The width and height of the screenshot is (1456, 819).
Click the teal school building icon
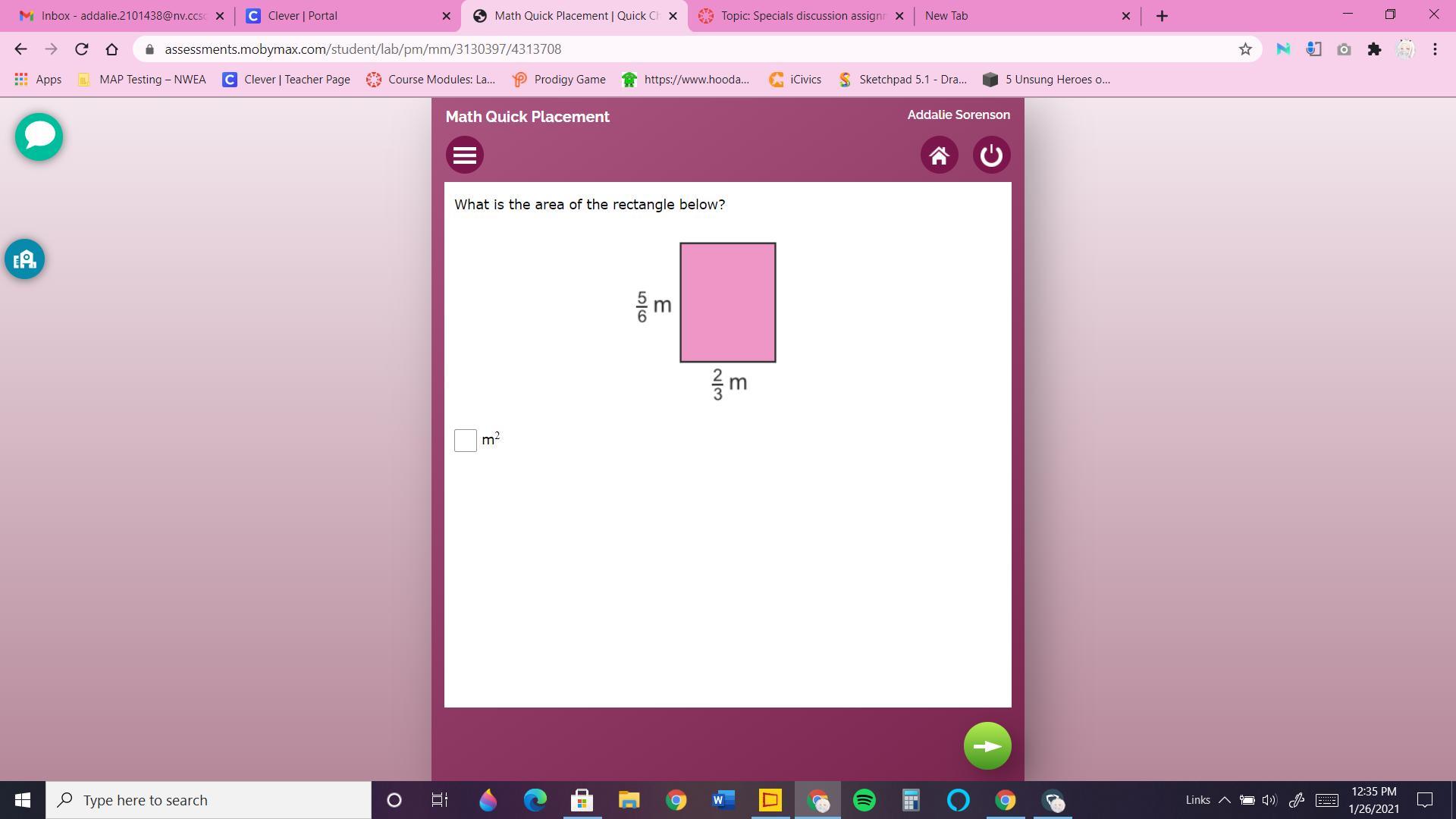point(24,259)
